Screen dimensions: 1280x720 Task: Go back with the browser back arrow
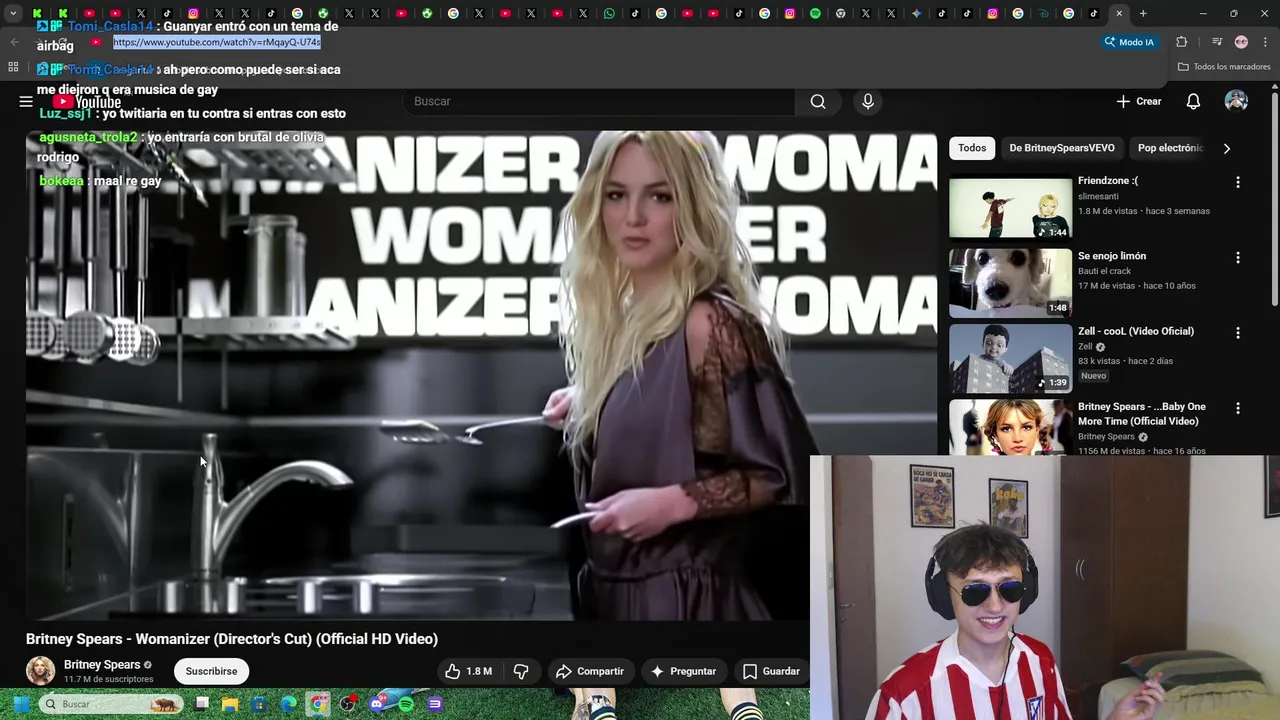[14, 42]
